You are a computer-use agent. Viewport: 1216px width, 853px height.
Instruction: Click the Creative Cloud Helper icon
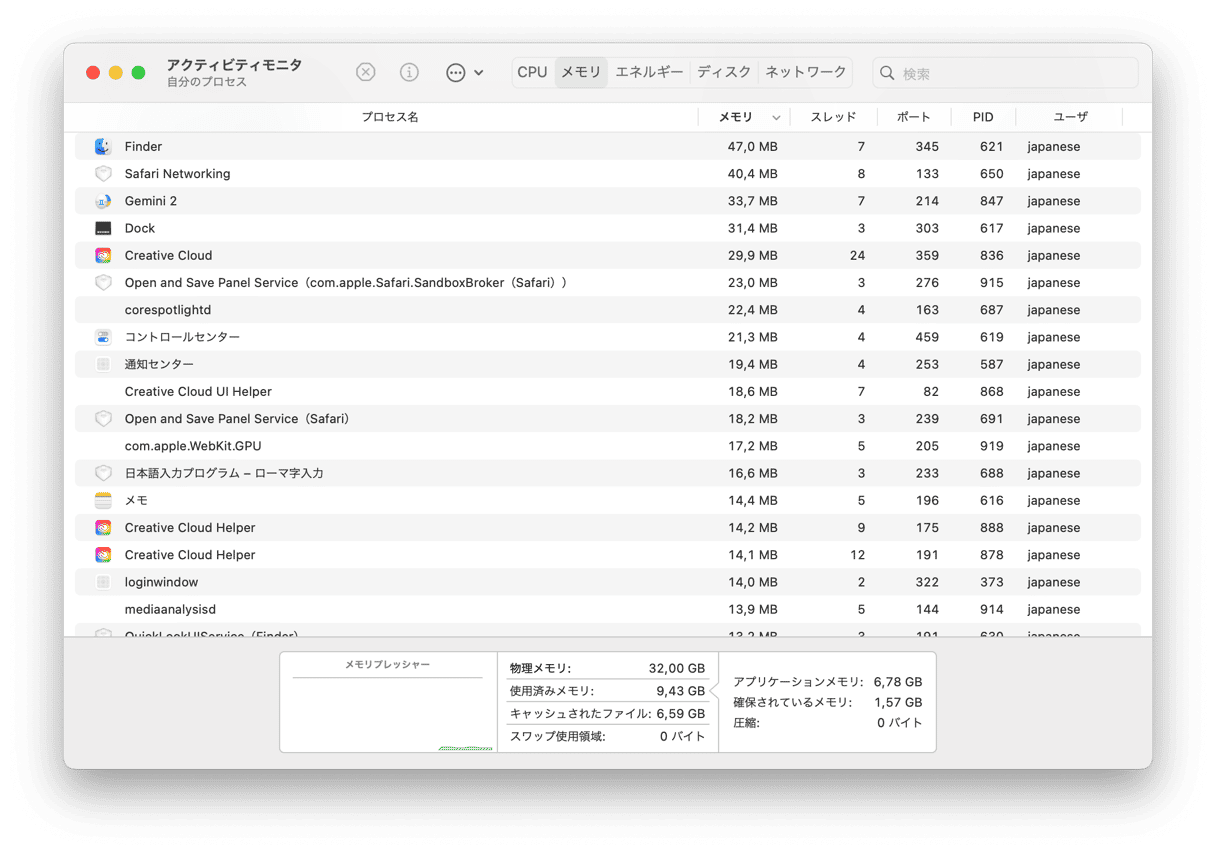(102, 527)
